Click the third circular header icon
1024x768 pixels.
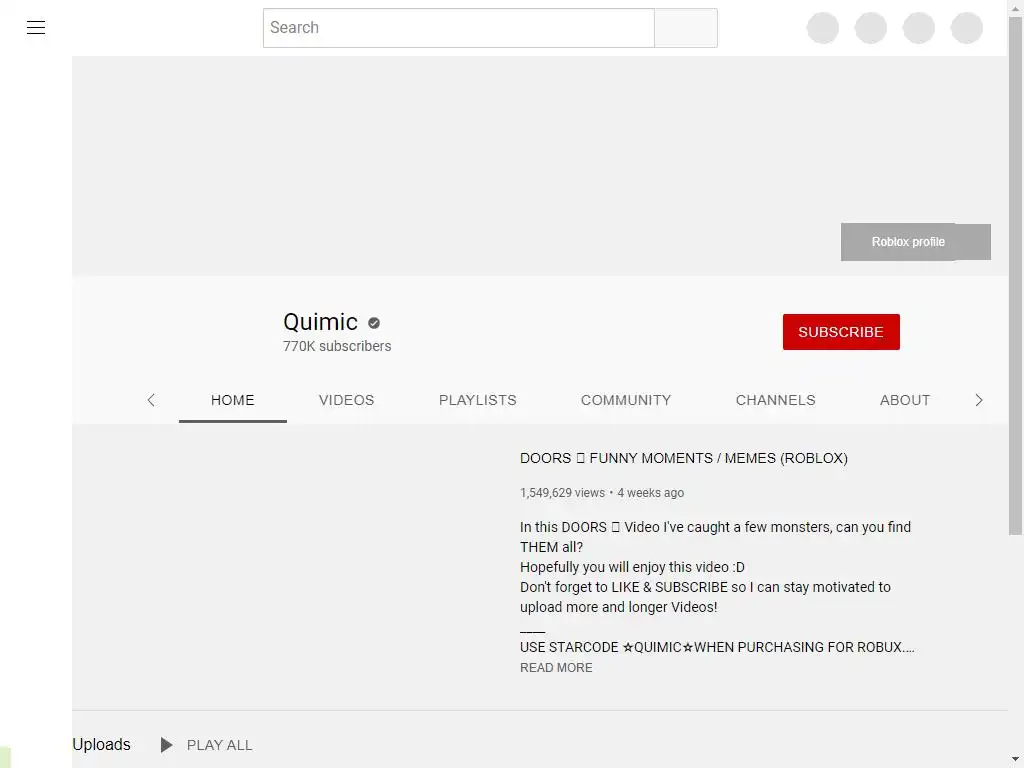point(919,28)
